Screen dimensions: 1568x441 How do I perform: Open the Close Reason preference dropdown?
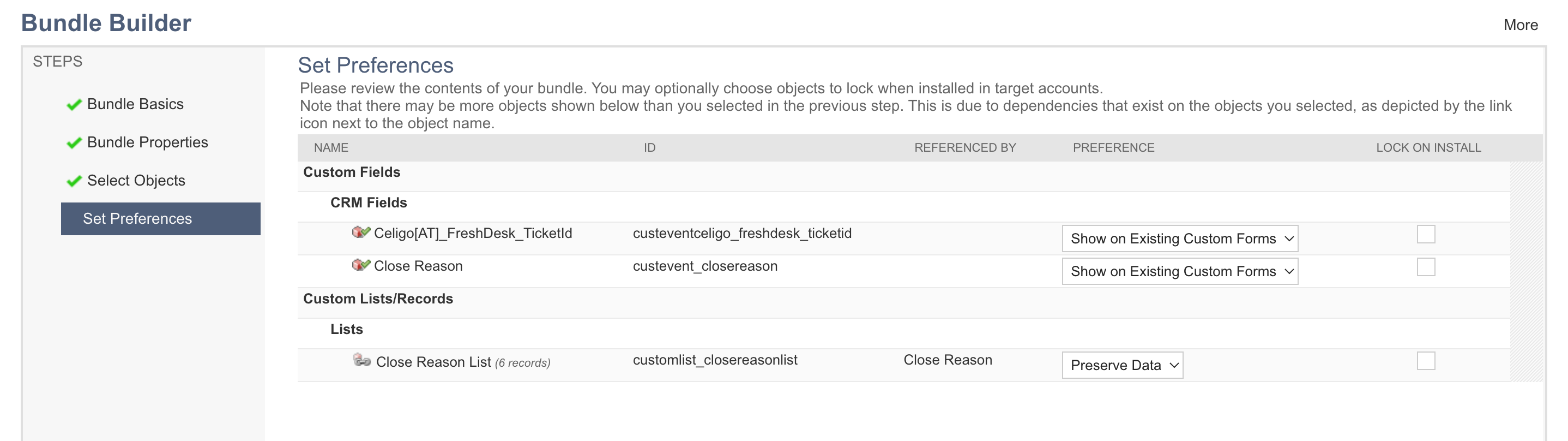[x=1180, y=272]
